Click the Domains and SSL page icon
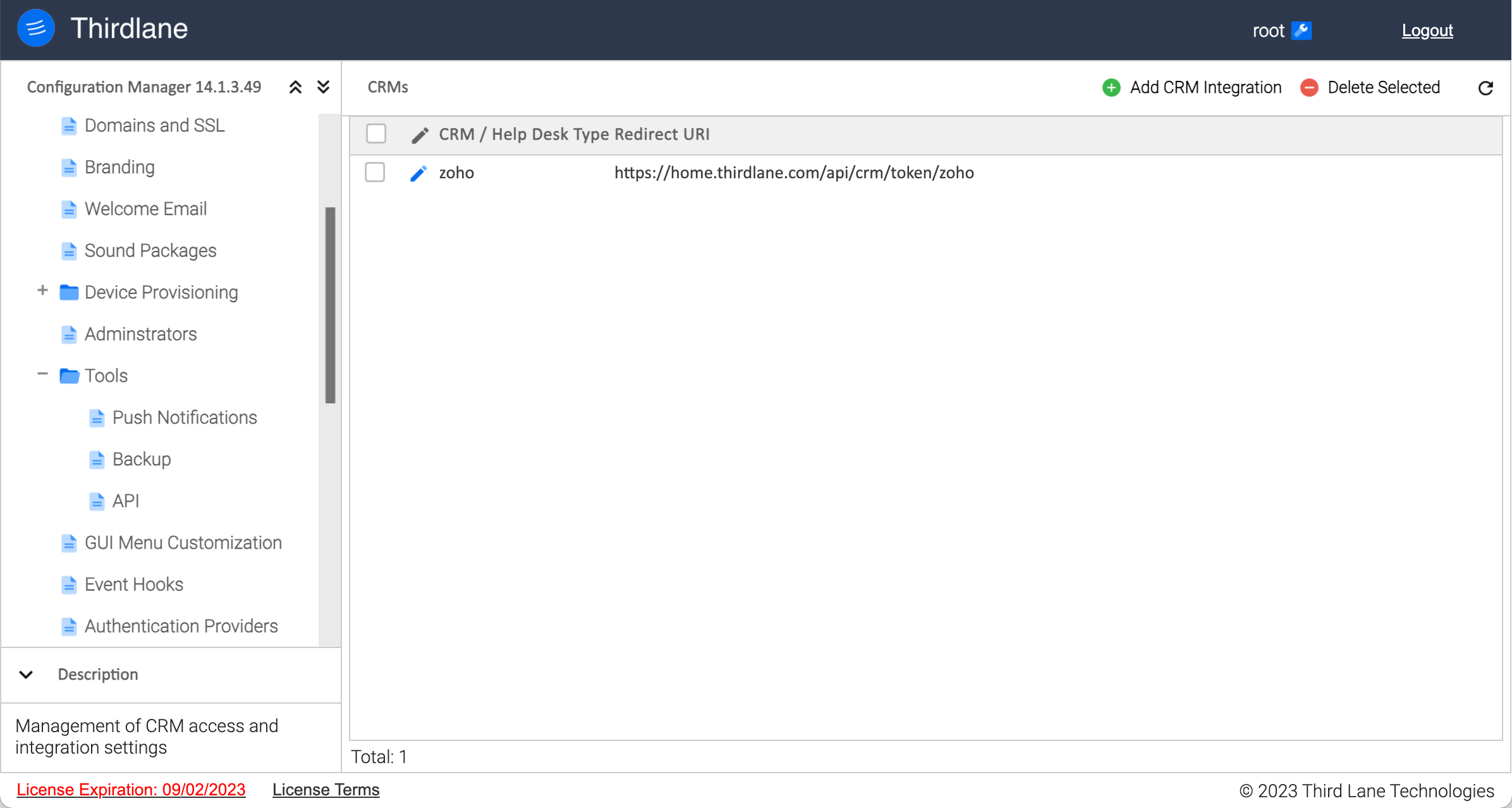Screen dimensions: 1512x808 pyautogui.click(x=69, y=126)
